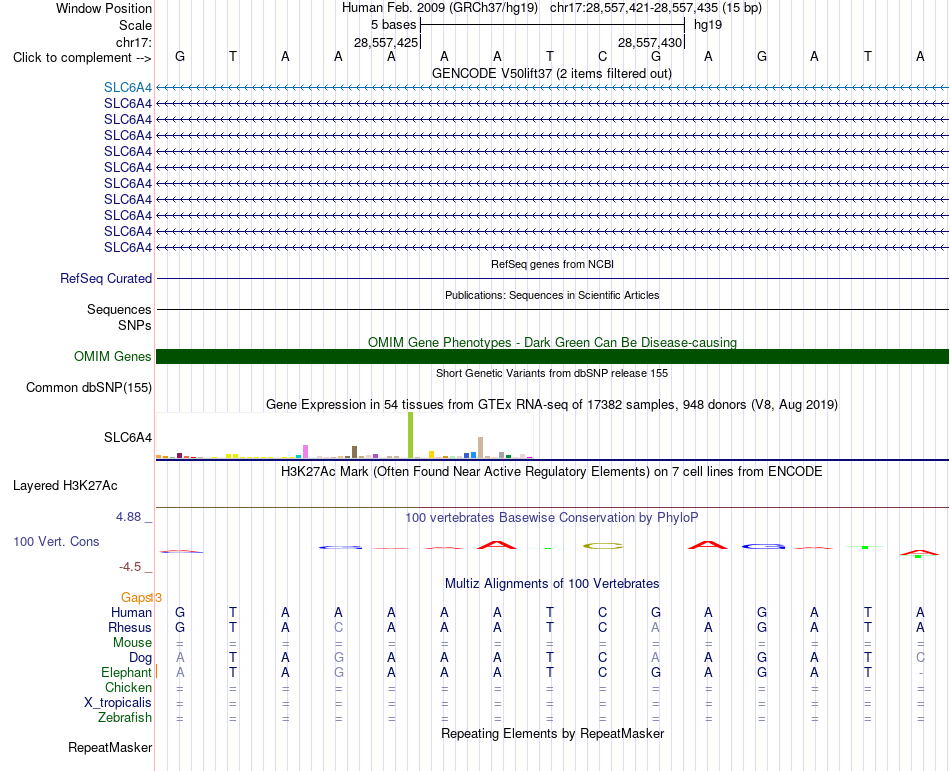Click the OMIM Genes track label

click(112, 356)
